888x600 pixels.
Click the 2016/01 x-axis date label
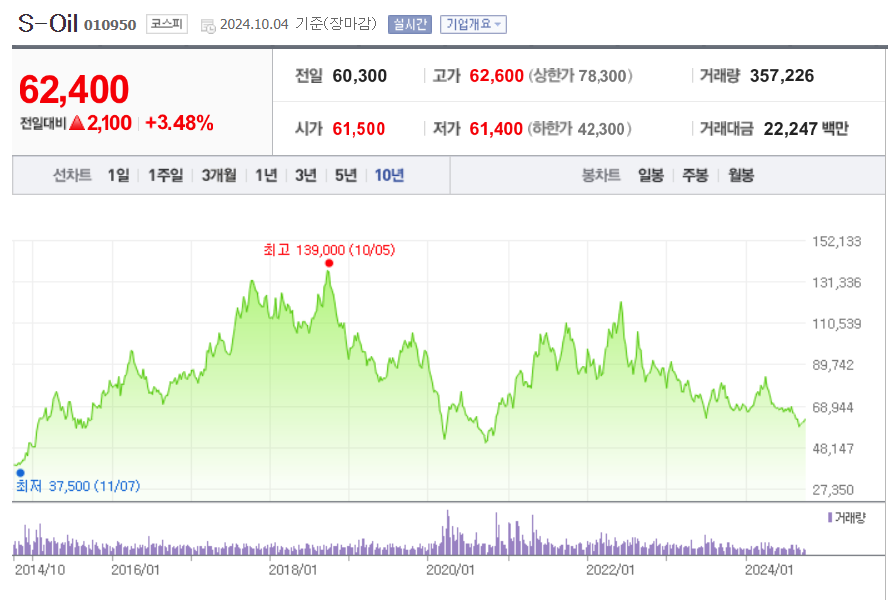tap(135, 569)
